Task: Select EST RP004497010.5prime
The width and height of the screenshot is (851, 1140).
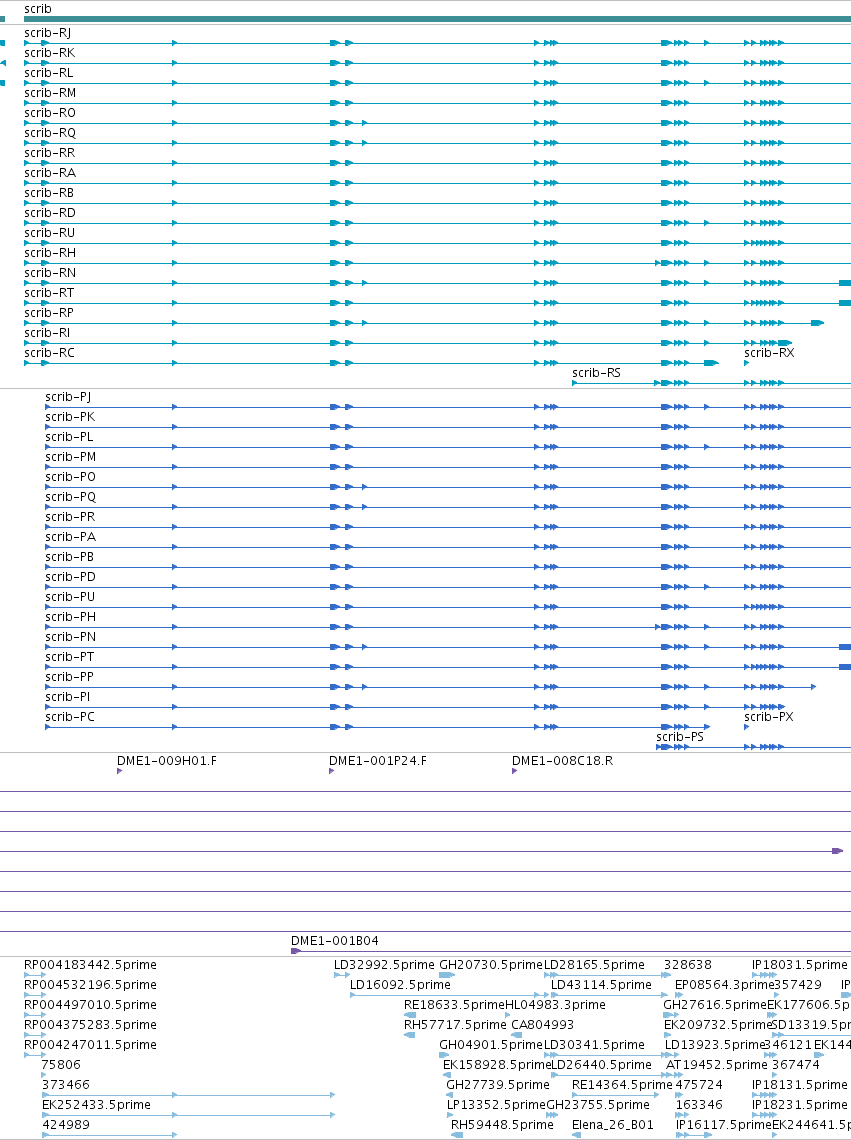Action: (x=90, y=1004)
